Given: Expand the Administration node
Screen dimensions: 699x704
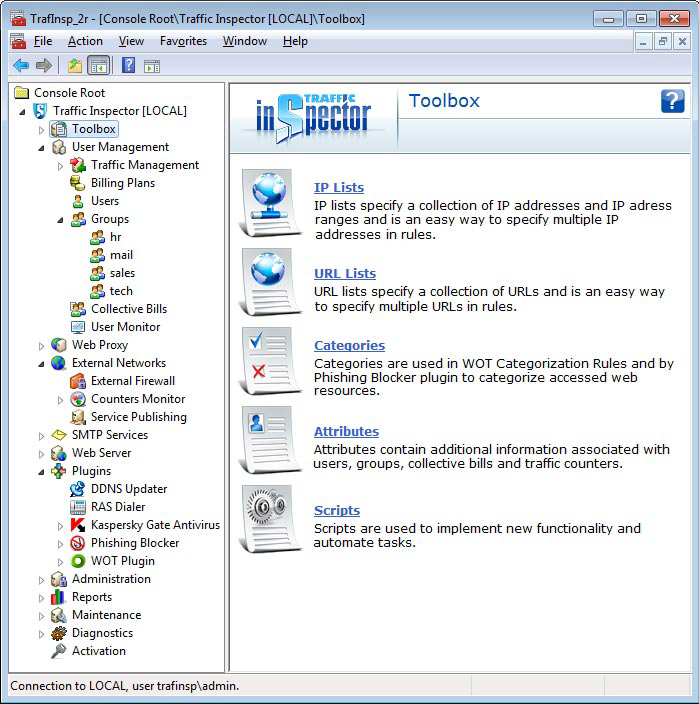Looking at the screenshot, I should (41, 580).
